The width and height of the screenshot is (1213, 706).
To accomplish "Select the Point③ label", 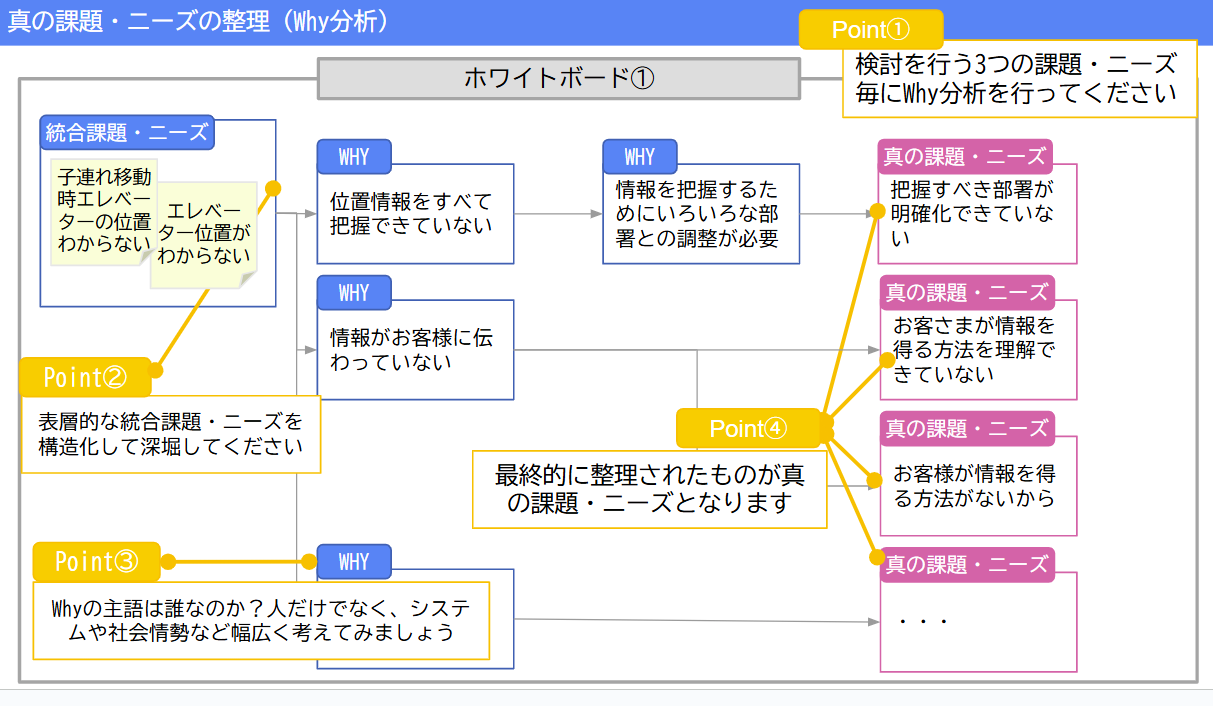I will (x=96, y=562).
